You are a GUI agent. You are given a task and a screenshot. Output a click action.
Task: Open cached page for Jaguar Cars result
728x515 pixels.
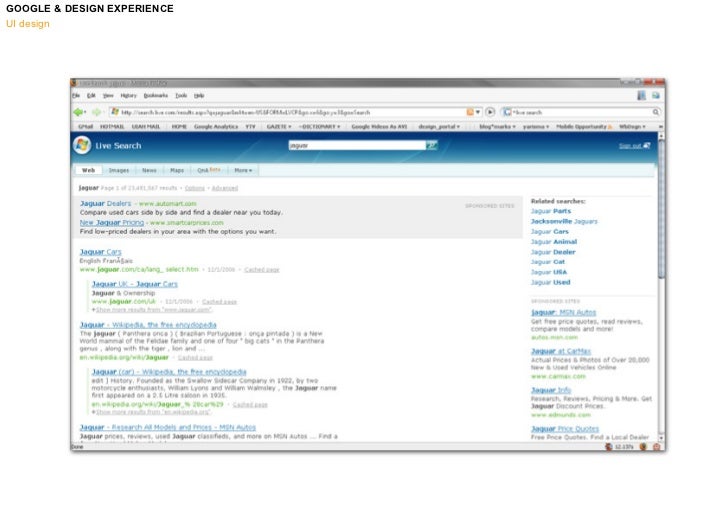pyautogui.click(x=262, y=269)
